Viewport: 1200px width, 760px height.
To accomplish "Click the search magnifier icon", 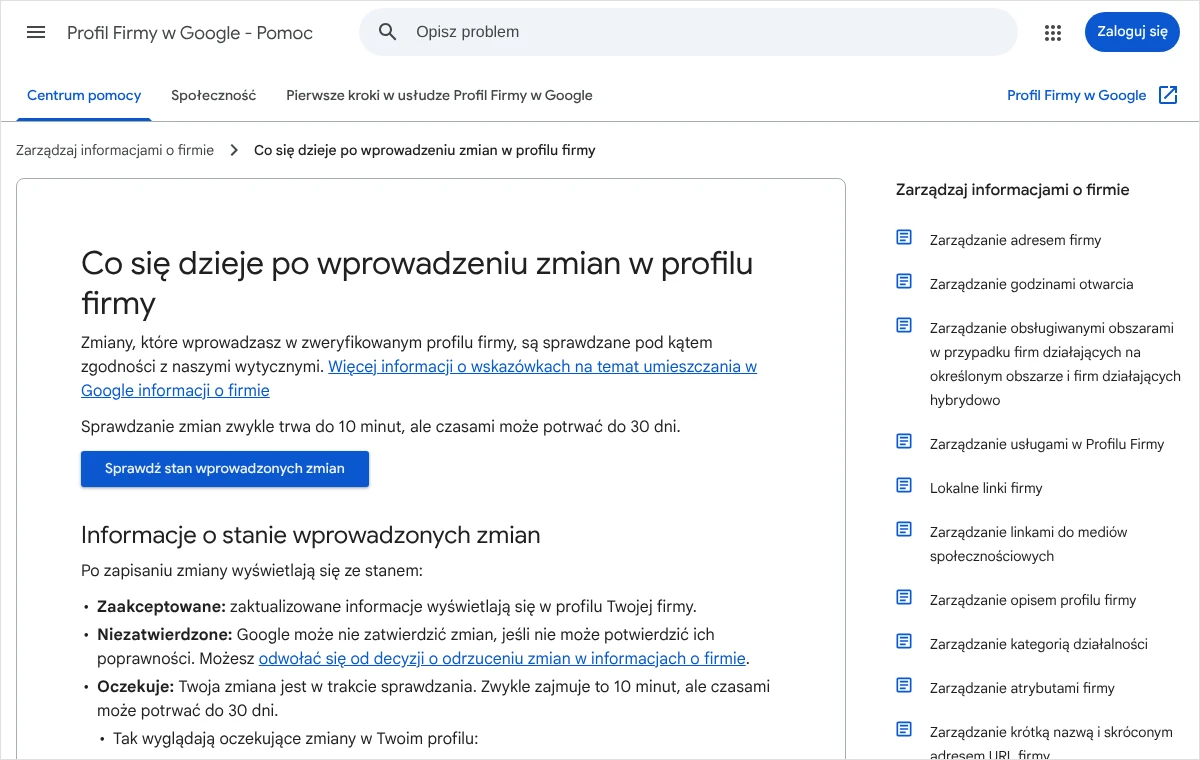I will point(388,32).
